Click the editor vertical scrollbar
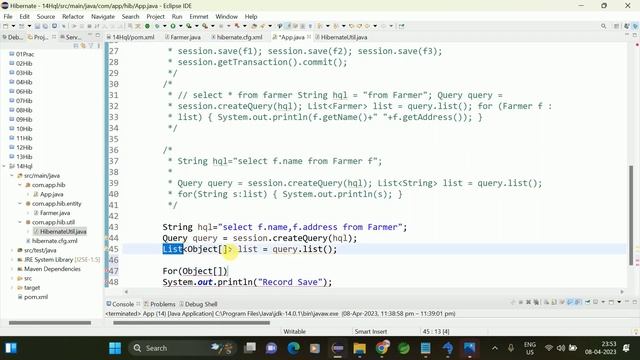The height and width of the screenshot is (360, 640). coord(631,215)
